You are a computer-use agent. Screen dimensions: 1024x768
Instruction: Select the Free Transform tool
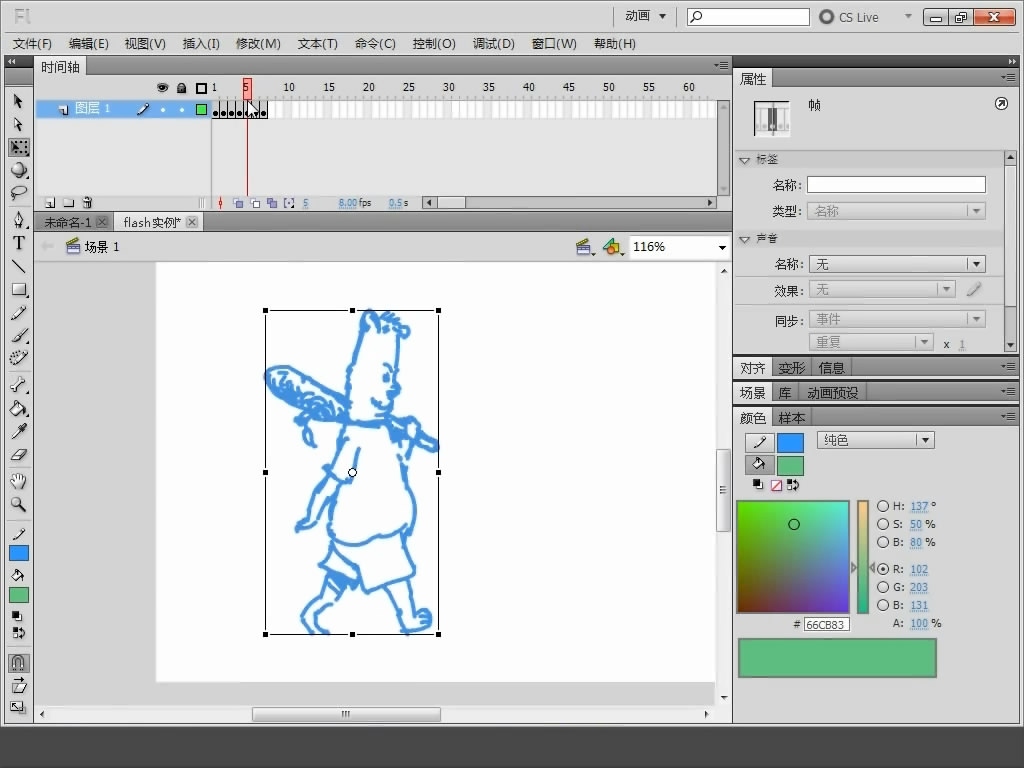click(x=18, y=148)
